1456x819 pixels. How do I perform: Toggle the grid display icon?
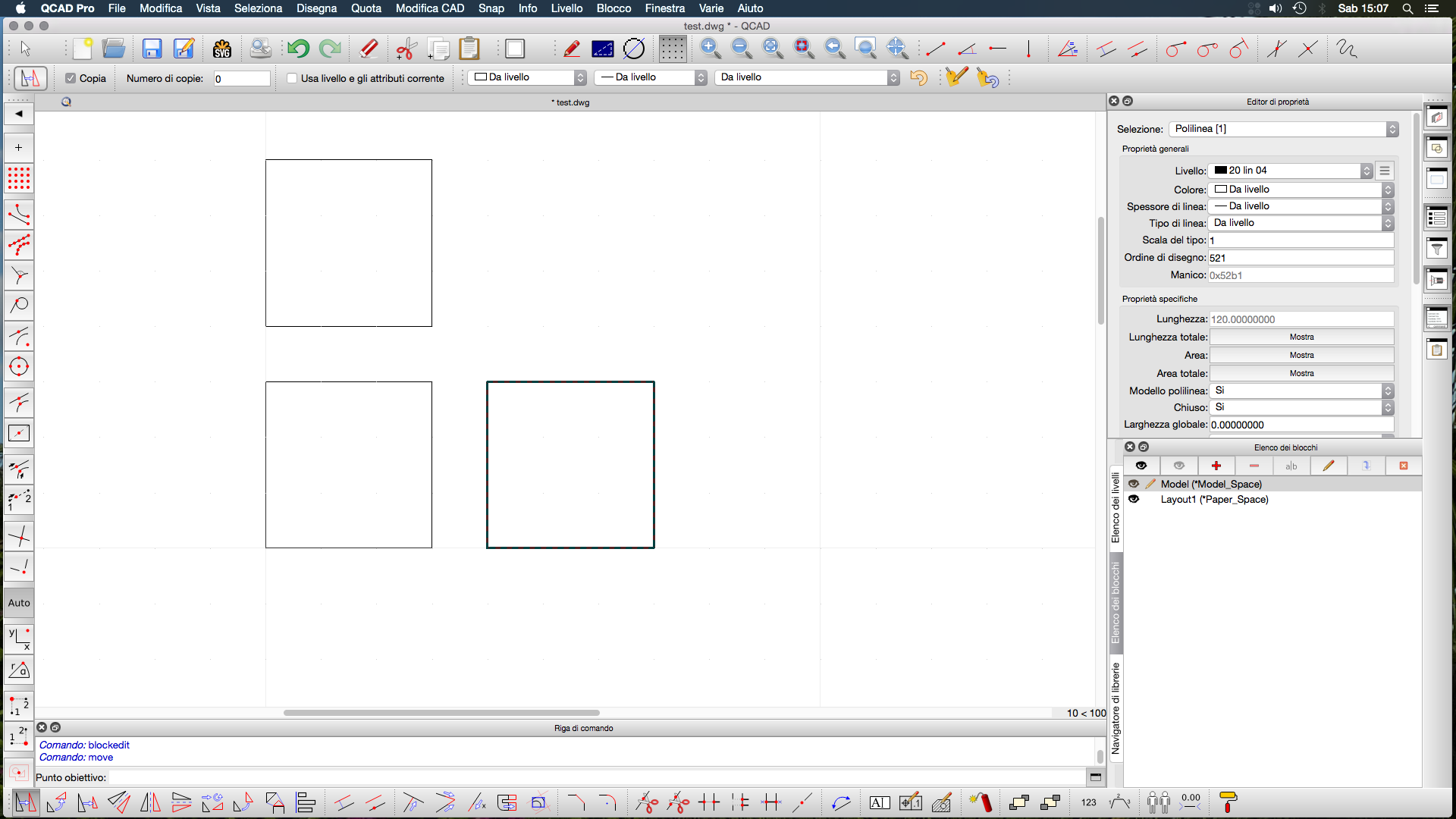click(672, 49)
